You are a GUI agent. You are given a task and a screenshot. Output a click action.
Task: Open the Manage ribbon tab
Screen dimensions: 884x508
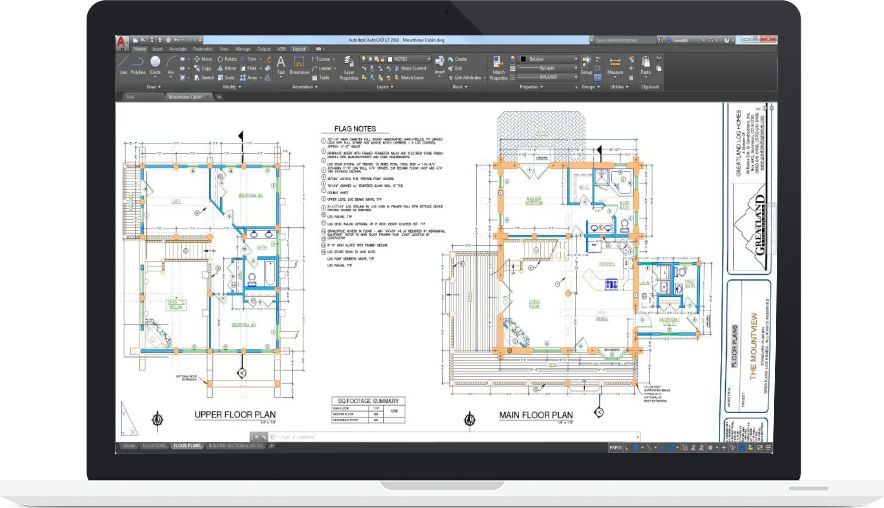242,49
